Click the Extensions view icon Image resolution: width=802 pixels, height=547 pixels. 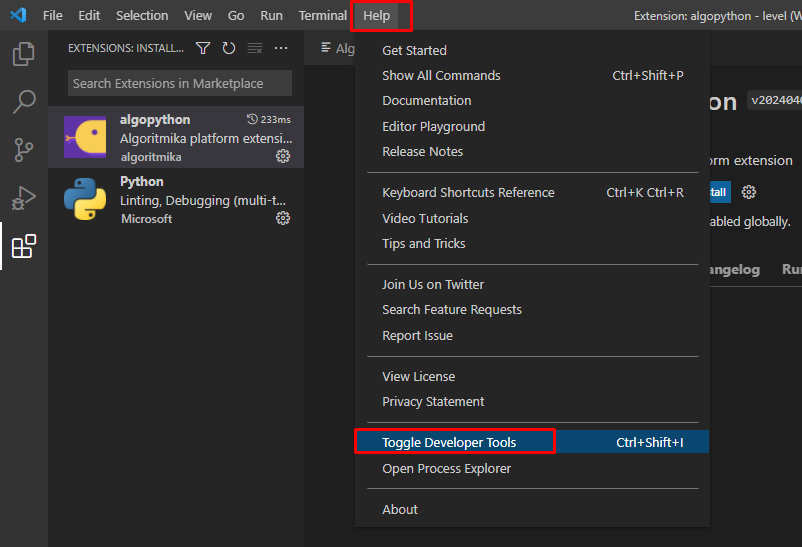(x=24, y=246)
